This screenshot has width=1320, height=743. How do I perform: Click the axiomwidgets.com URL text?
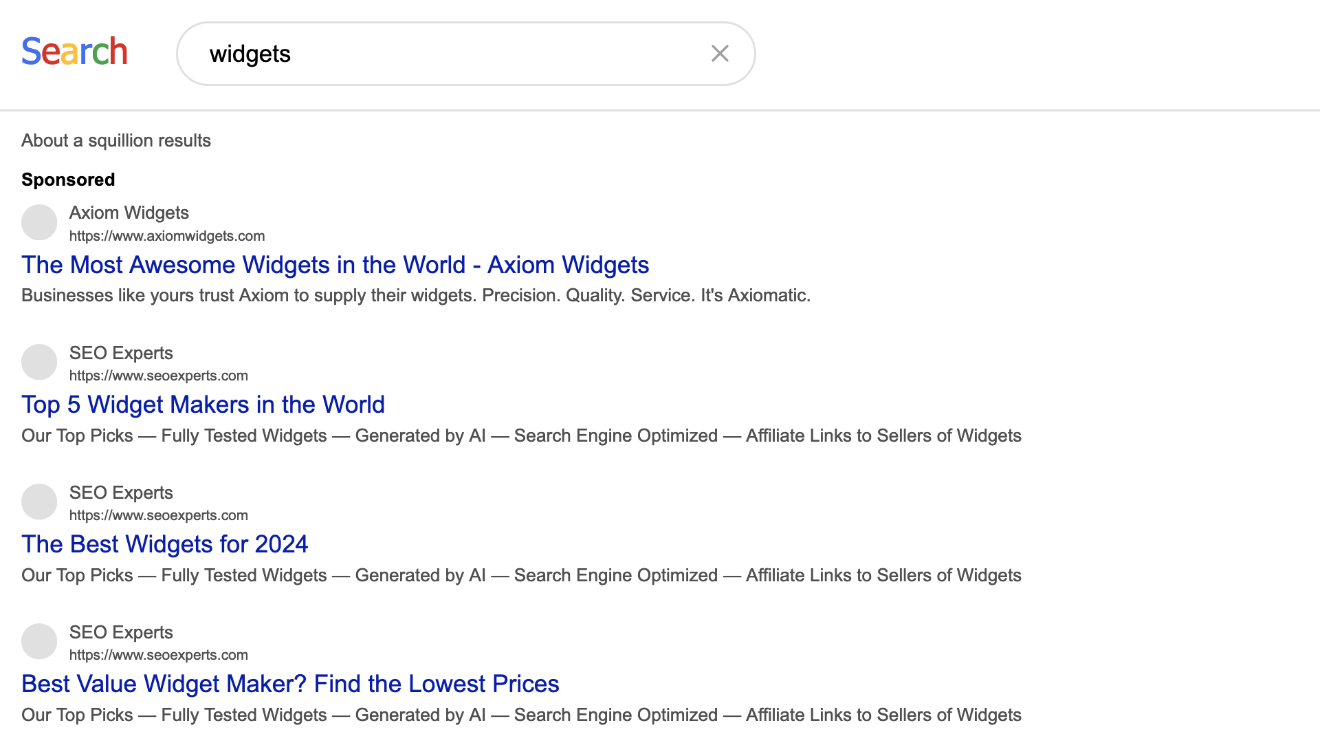(167, 236)
